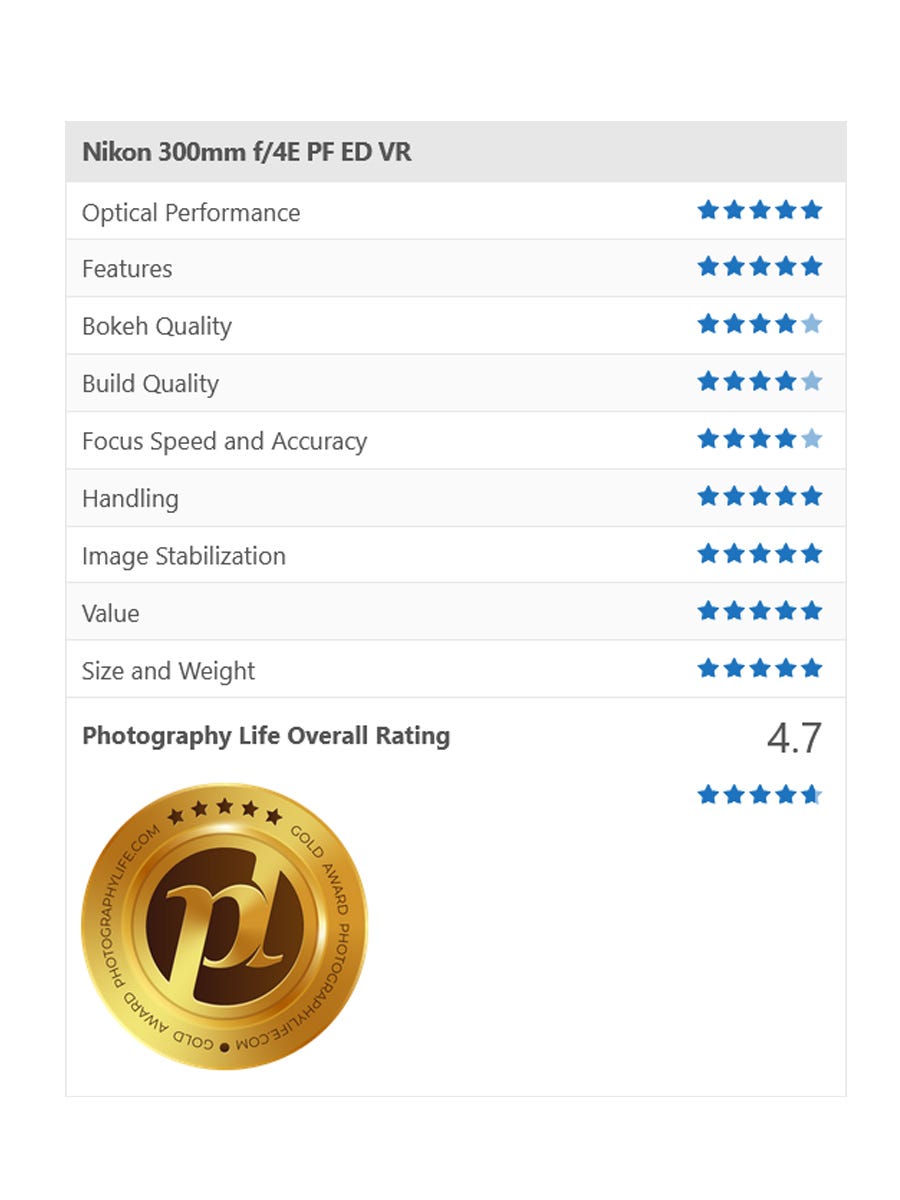Viewport: 900px width, 1200px height.
Task: Click the overall rating stars below 4.7
Action: point(759,795)
